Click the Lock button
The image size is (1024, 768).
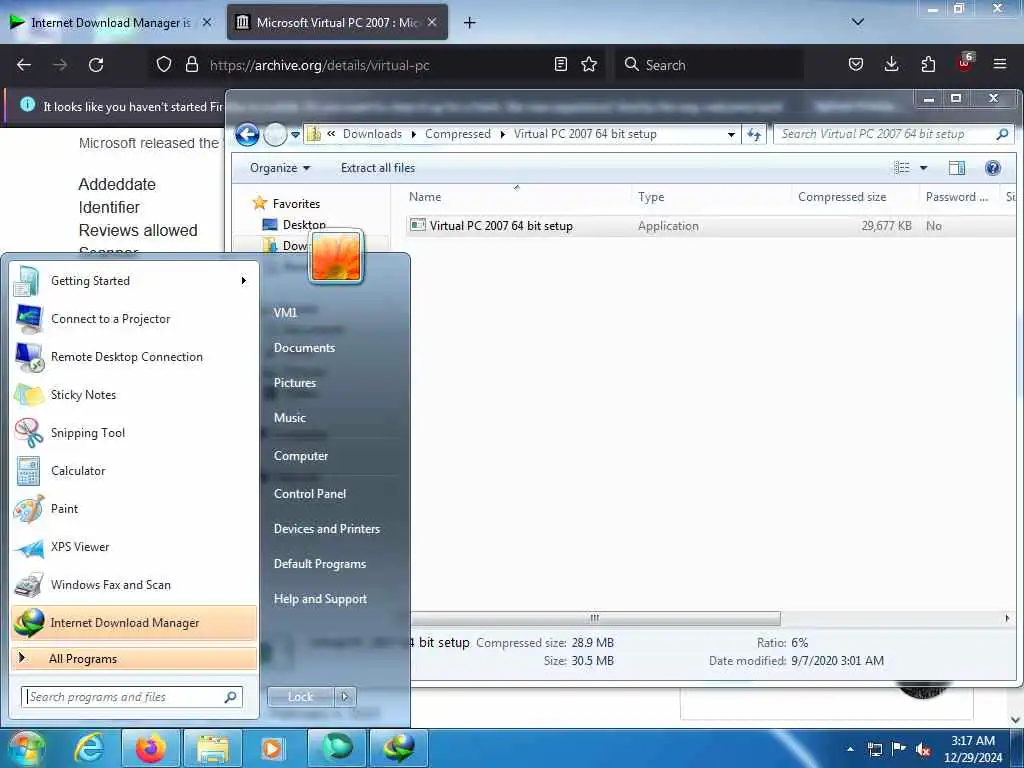pos(300,697)
